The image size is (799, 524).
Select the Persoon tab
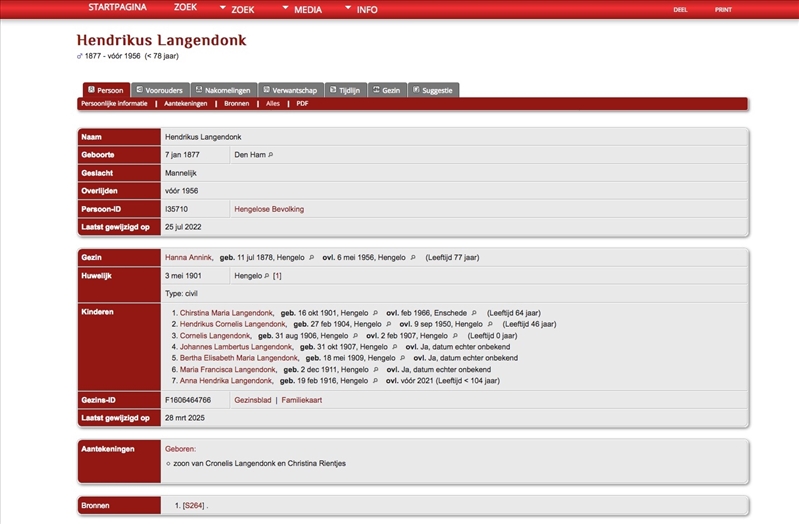click(x=106, y=90)
